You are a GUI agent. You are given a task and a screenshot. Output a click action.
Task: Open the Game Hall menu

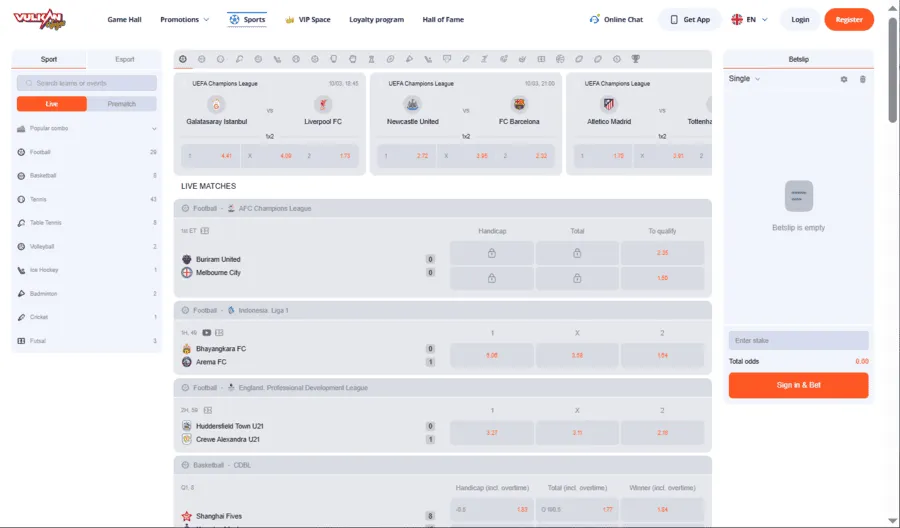125,20
